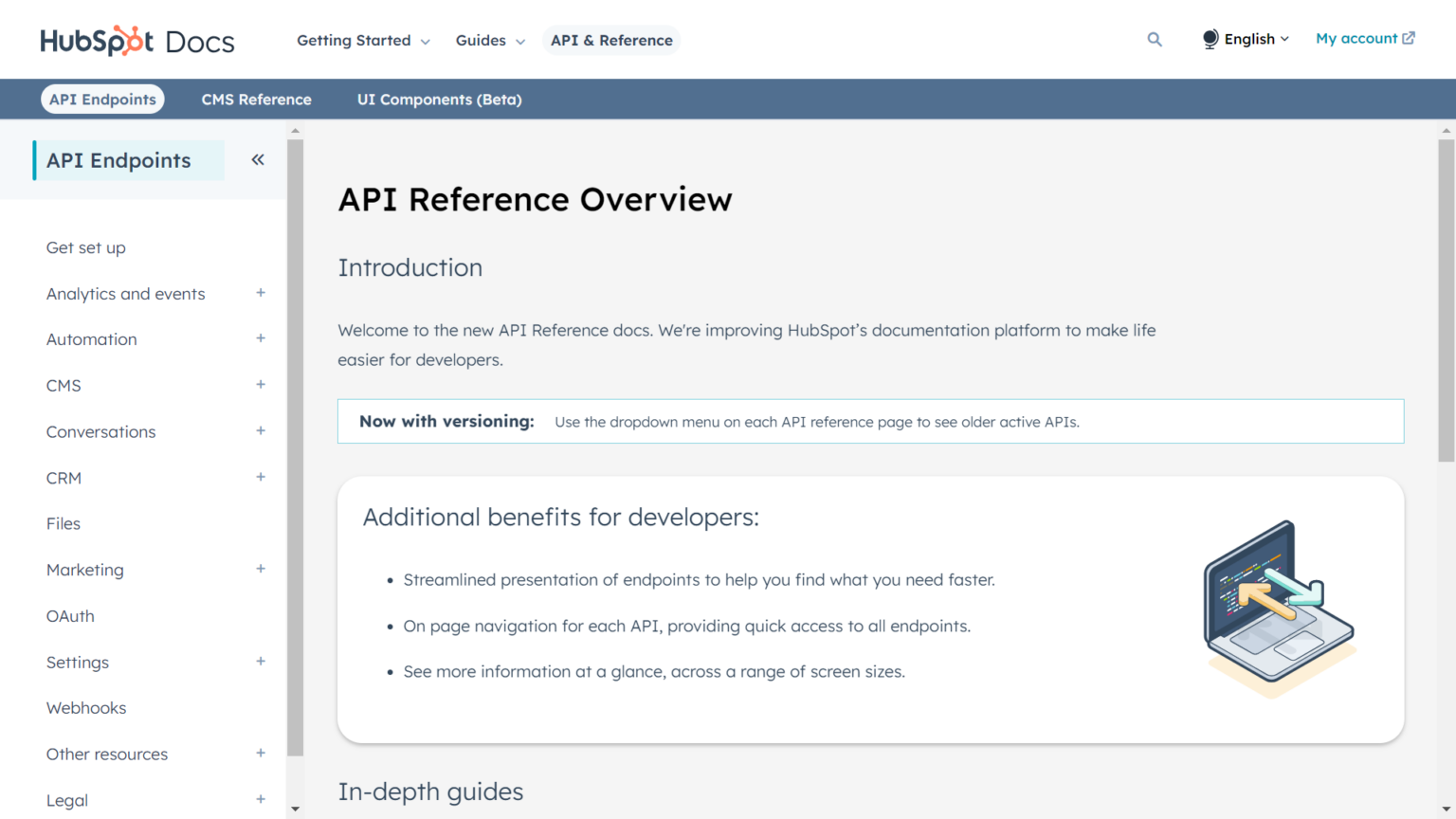Expand the Marketing plus icon
Viewport: 1456px width, 819px height.
[261, 569]
